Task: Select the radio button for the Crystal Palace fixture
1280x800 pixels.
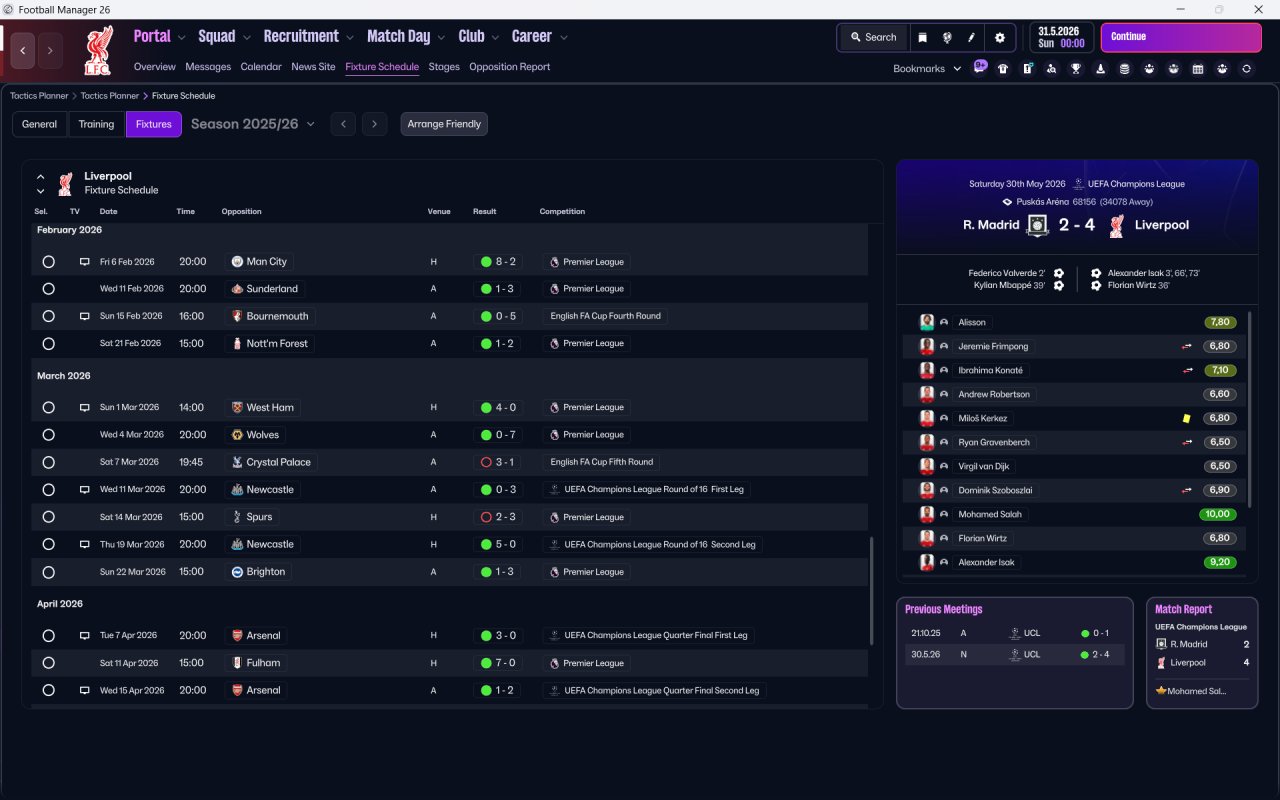Action: coord(48,463)
